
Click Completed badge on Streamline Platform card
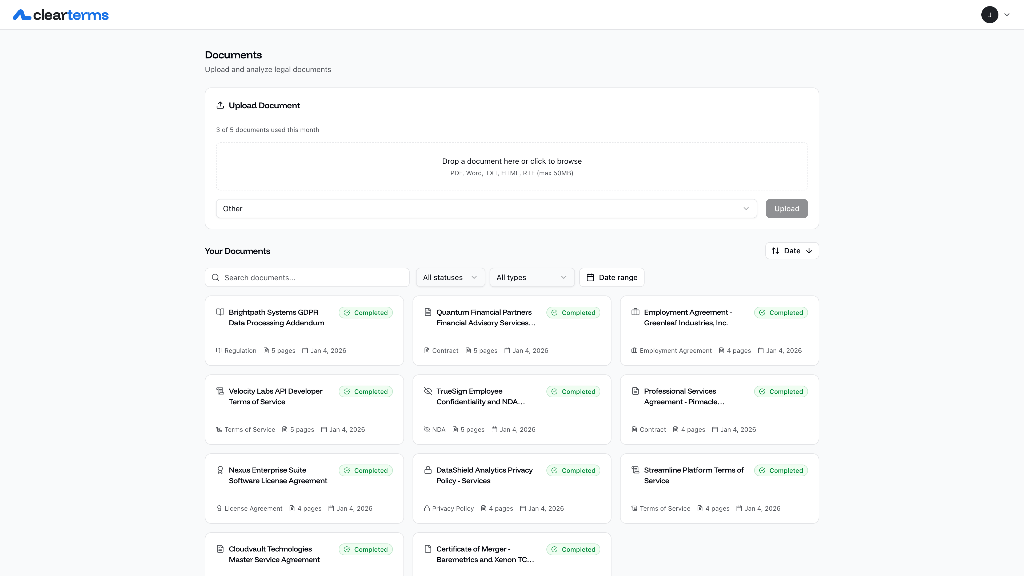click(x=781, y=471)
